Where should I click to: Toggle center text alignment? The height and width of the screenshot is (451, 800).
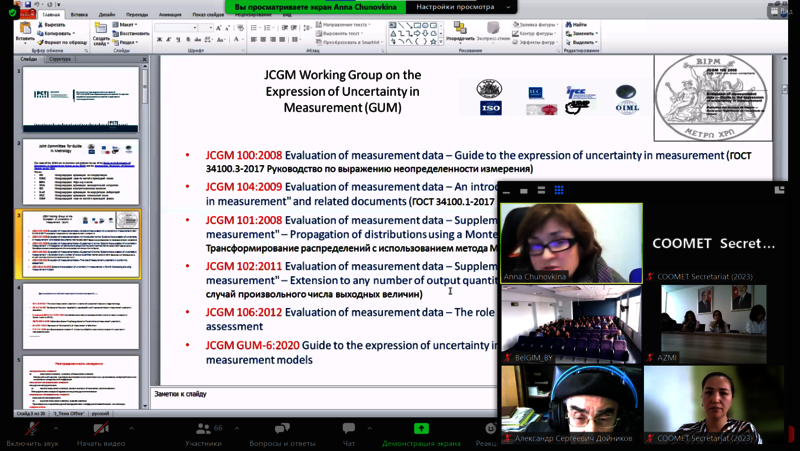click(x=263, y=39)
